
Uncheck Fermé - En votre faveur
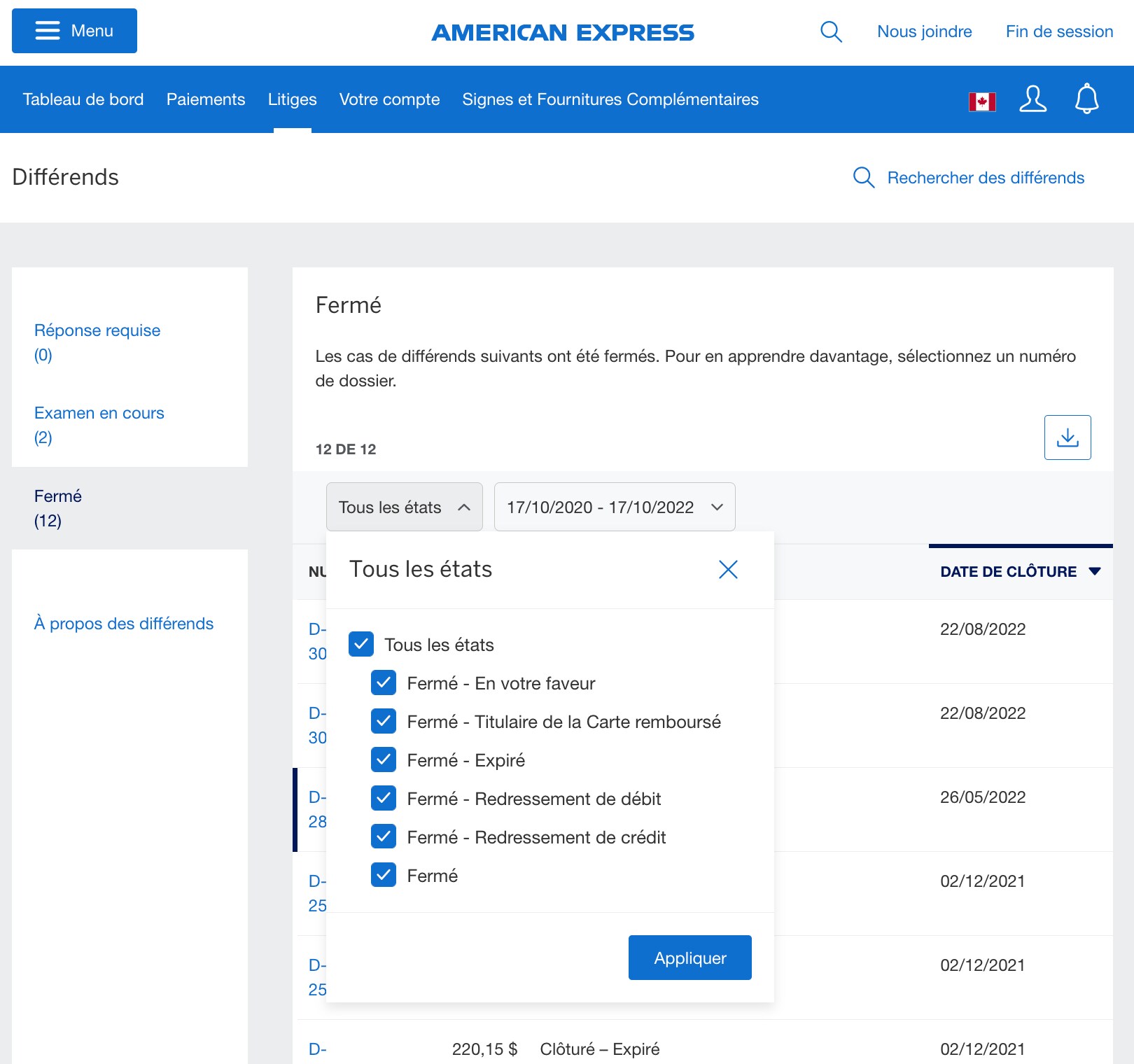coord(384,683)
